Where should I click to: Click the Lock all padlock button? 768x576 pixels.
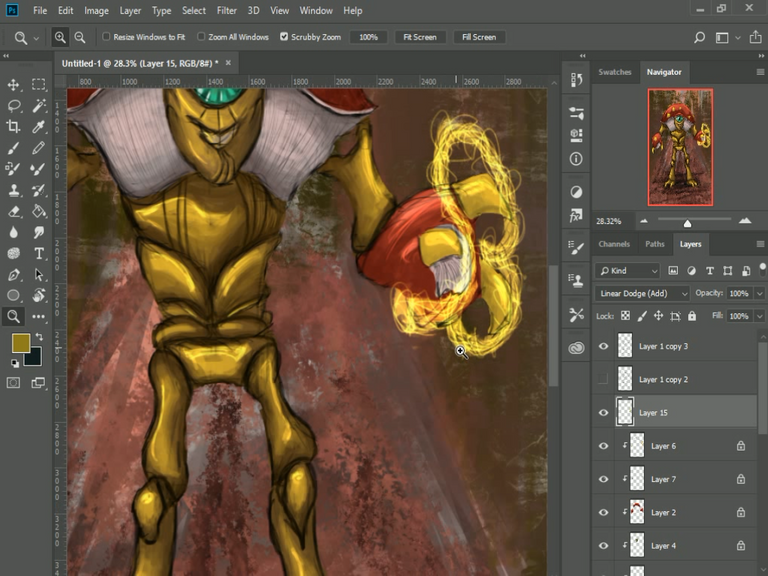pyautogui.click(x=692, y=316)
